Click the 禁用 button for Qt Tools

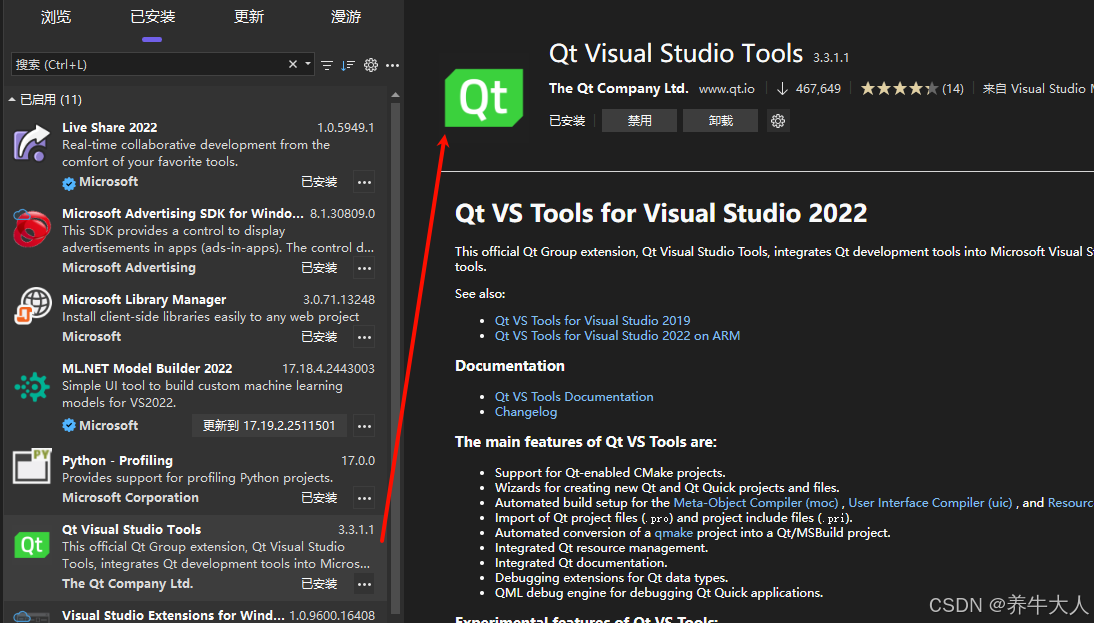(639, 121)
